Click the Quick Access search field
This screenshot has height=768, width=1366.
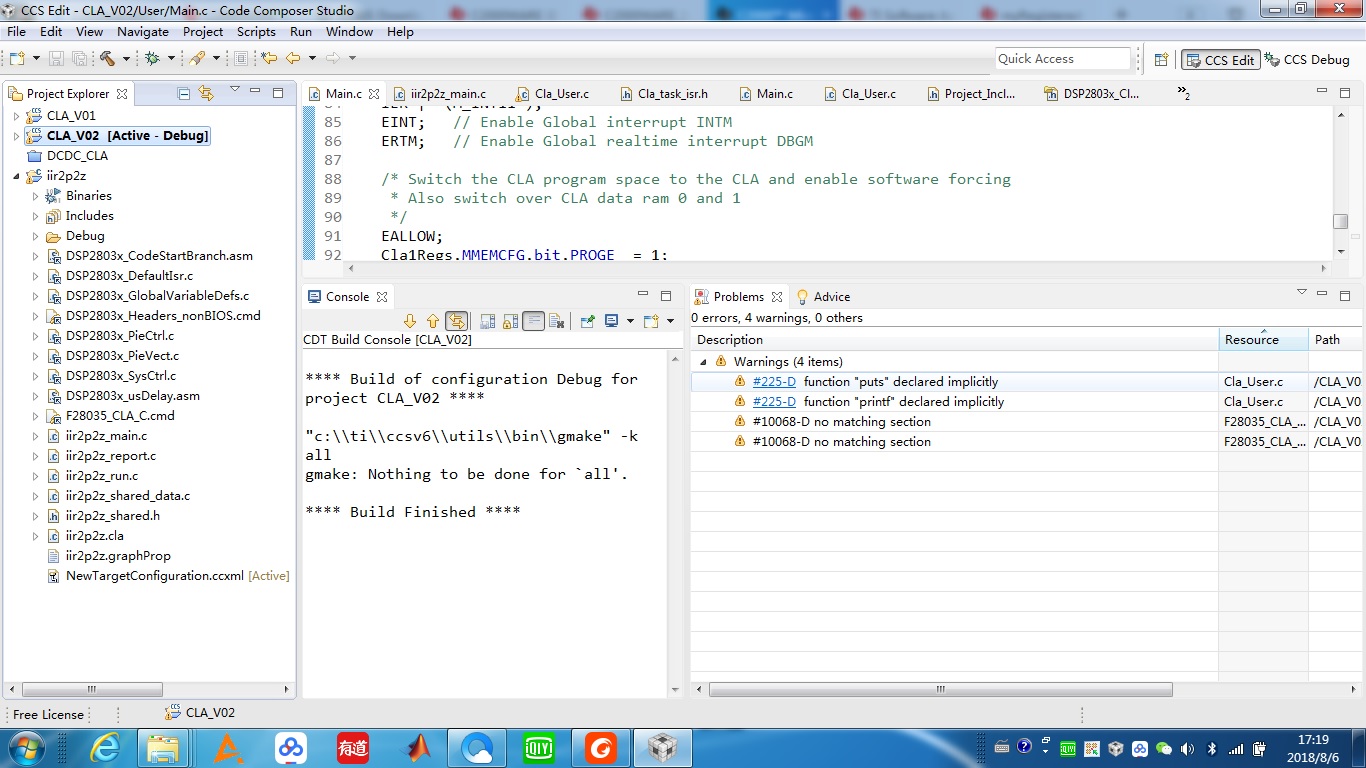click(1062, 59)
